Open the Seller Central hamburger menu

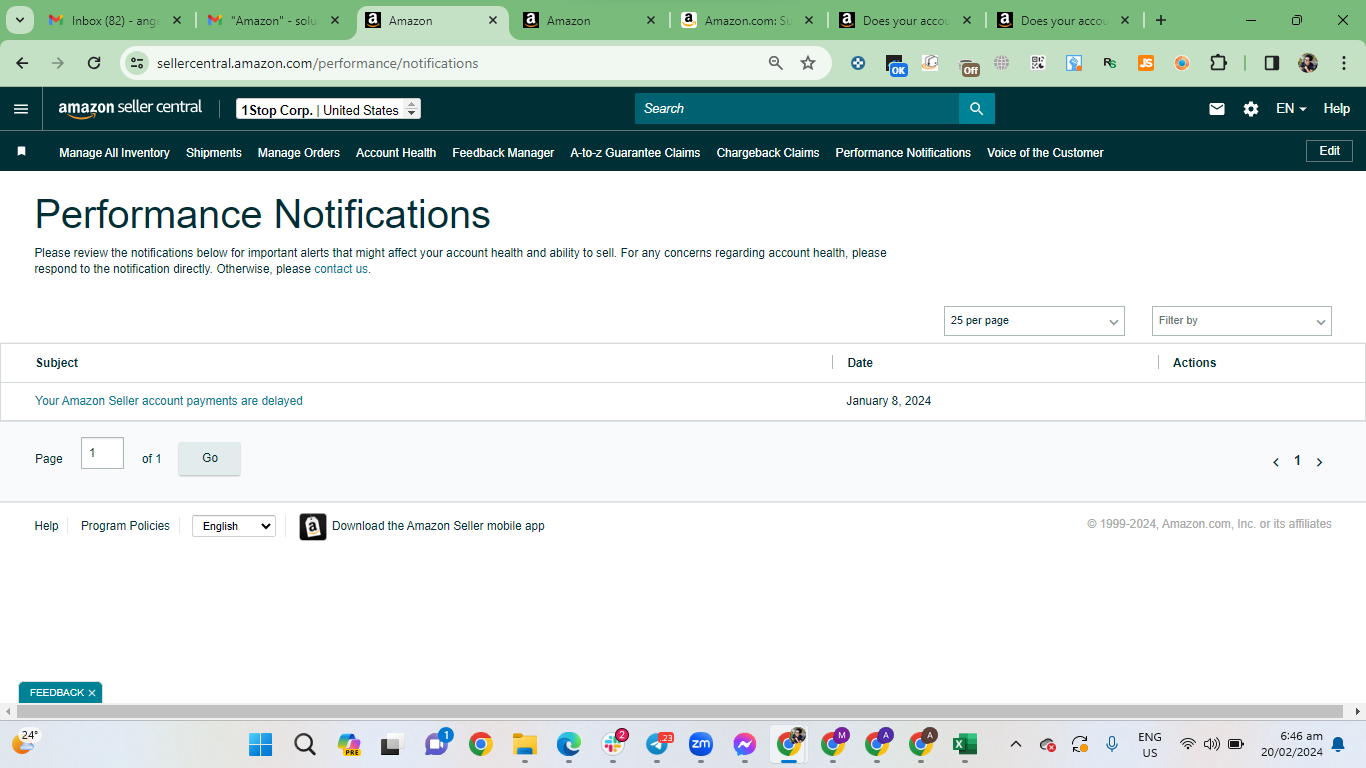click(x=21, y=109)
